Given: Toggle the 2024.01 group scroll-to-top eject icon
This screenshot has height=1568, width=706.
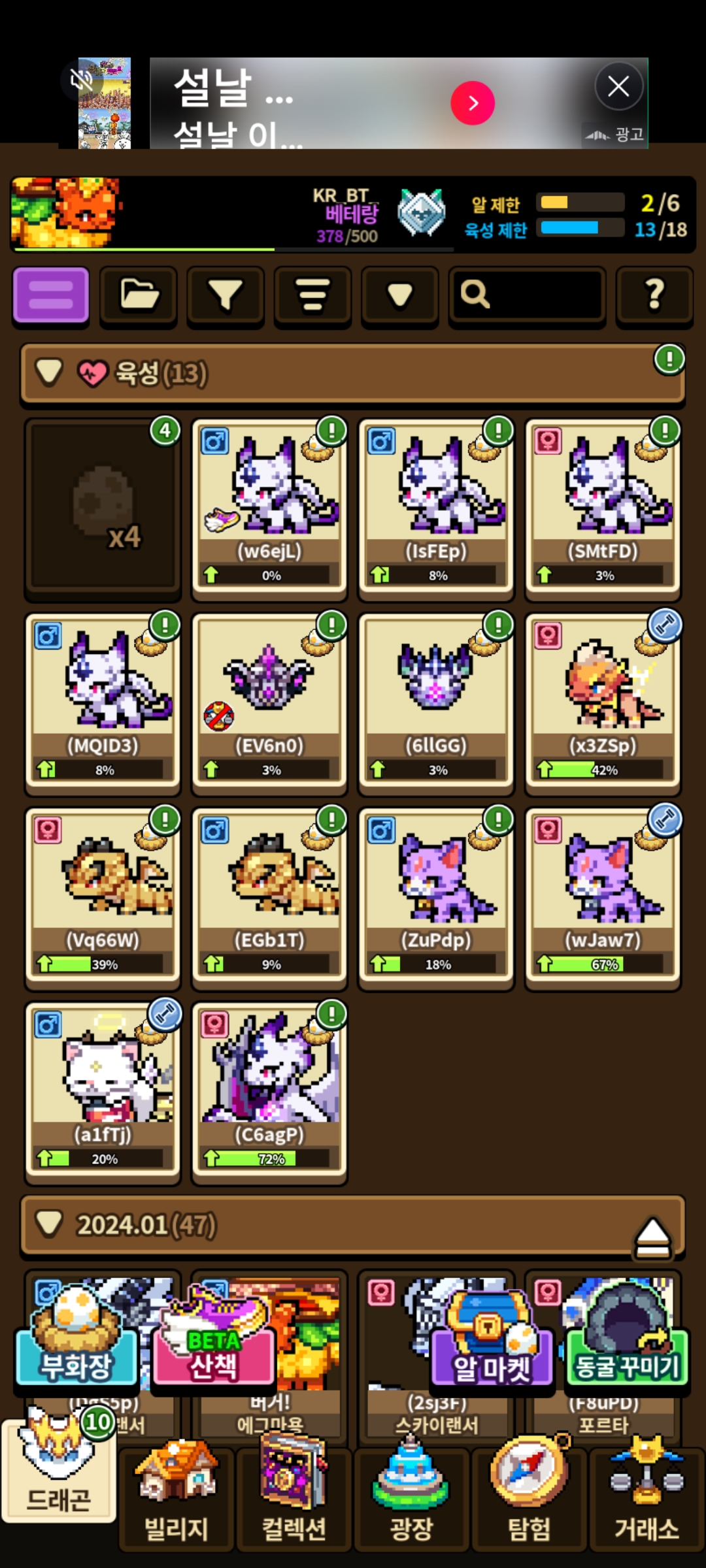Looking at the screenshot, I should [652, 1238].
